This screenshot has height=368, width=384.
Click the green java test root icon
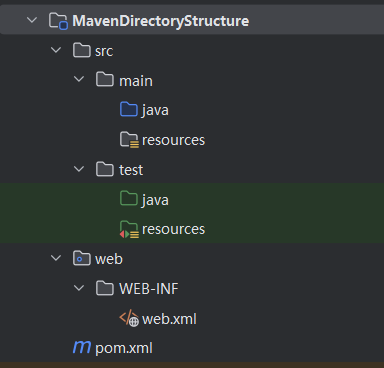pyautogui.click(x=129, y=199)
